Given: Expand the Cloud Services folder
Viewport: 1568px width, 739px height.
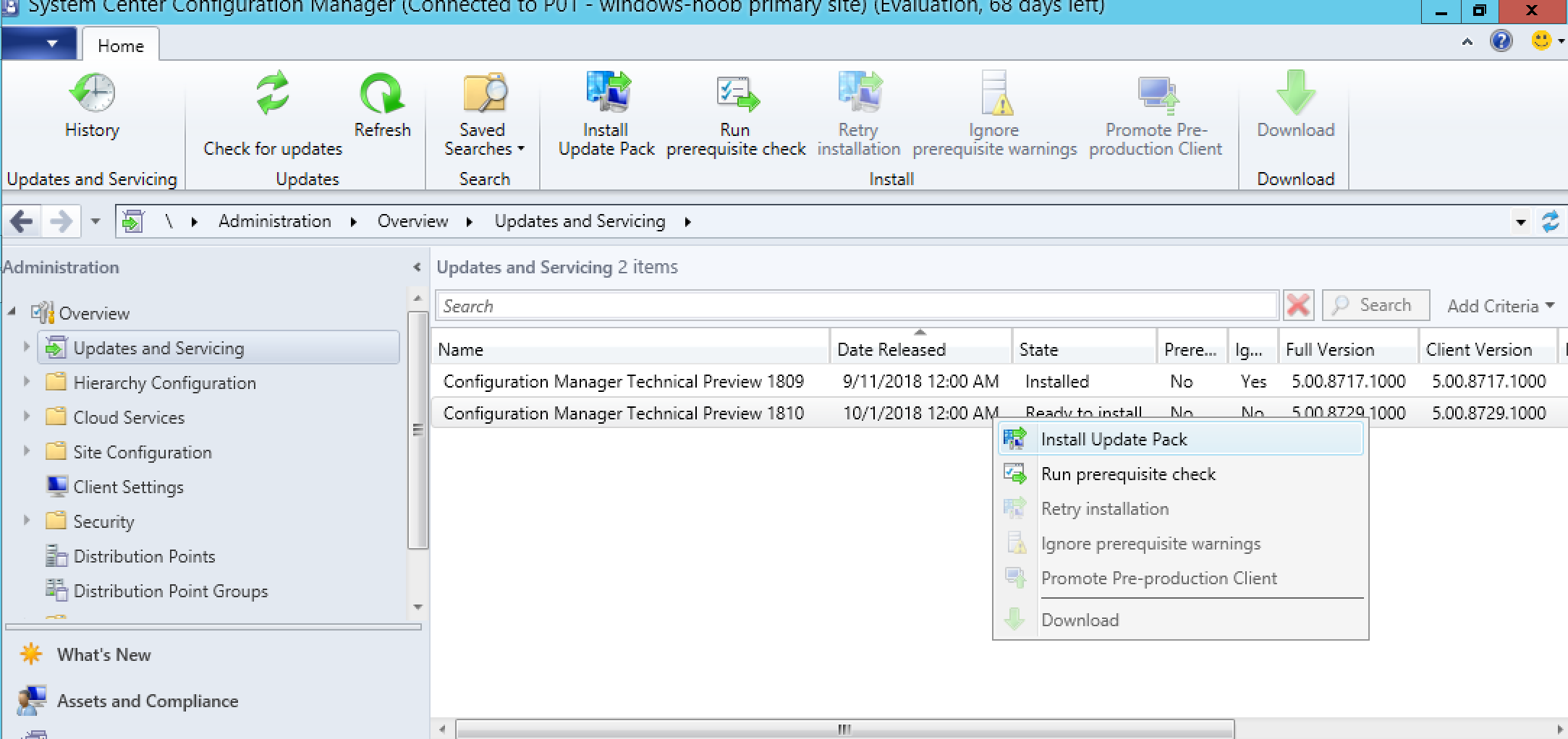Looking at the screenshot, I should pyautogui.click(x=27, y=416).
